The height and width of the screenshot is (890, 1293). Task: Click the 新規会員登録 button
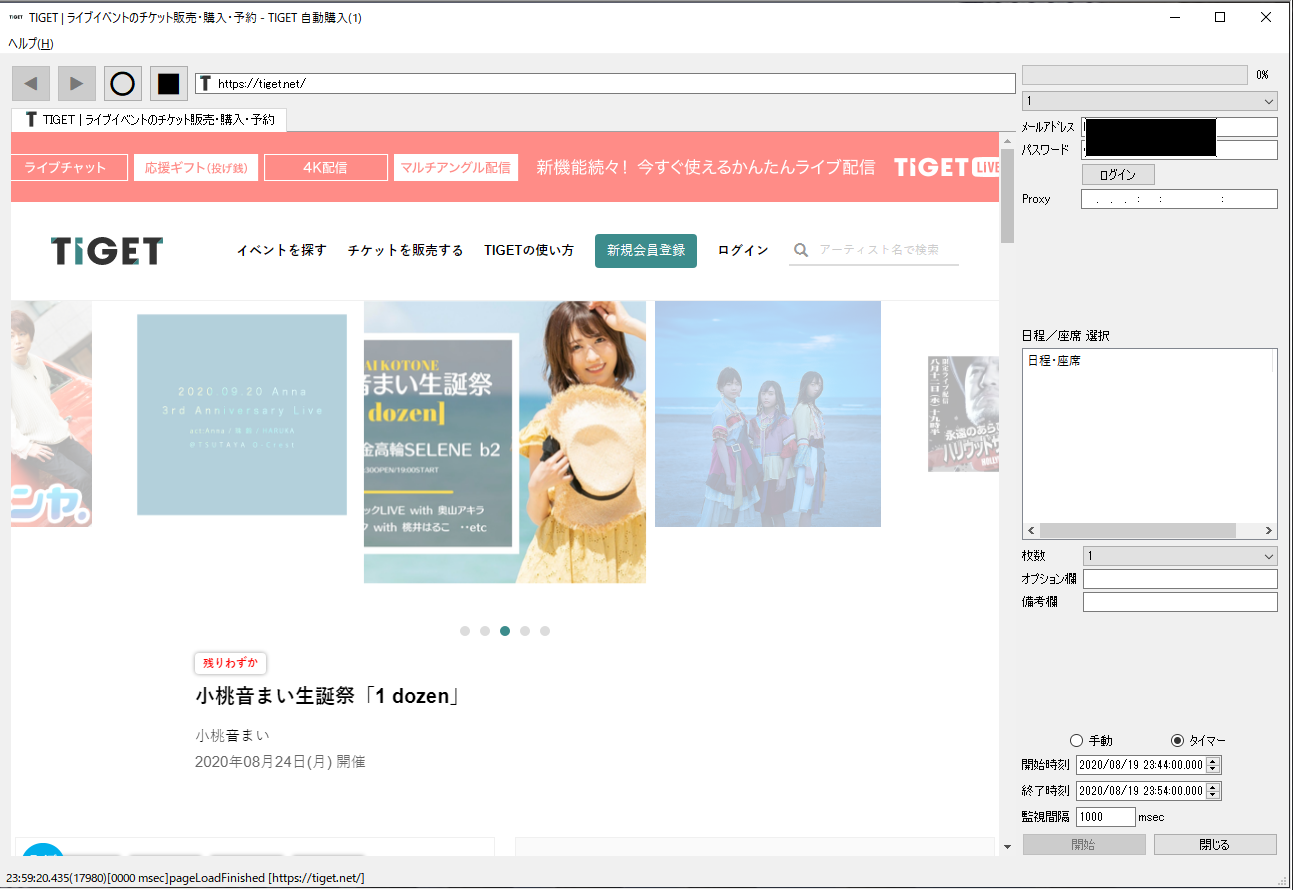point(646,251)
